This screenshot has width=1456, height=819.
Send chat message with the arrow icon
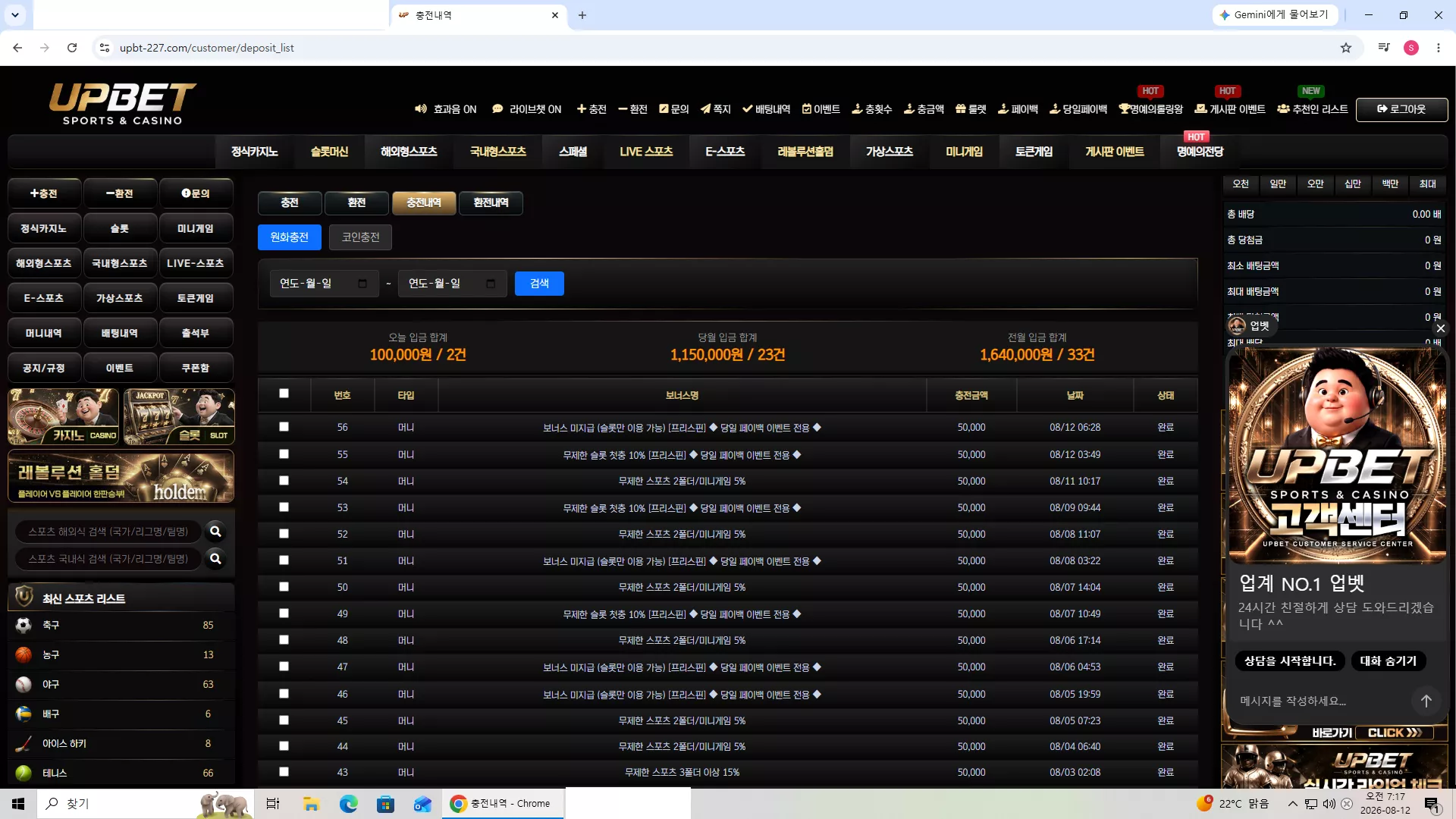point(1426,701)
